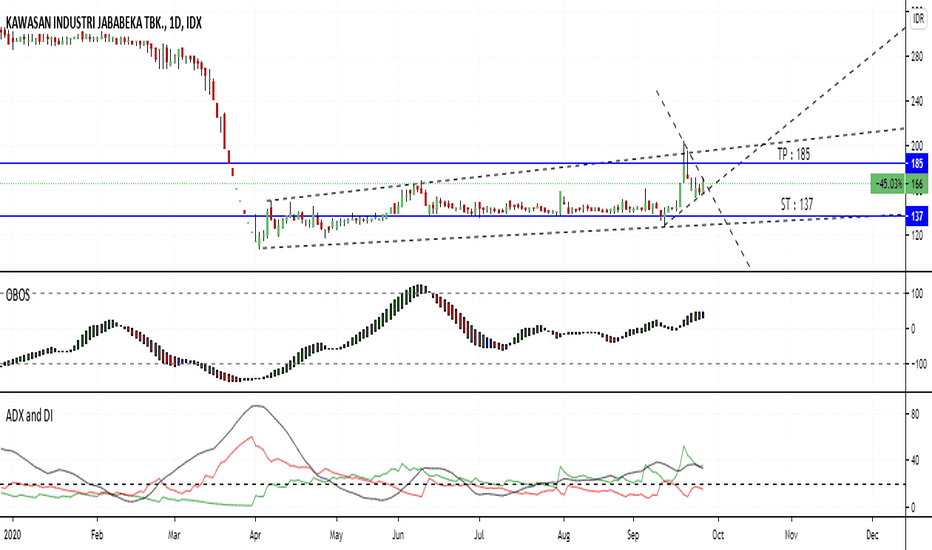Click the Feb date axis label

pos(97,535)
